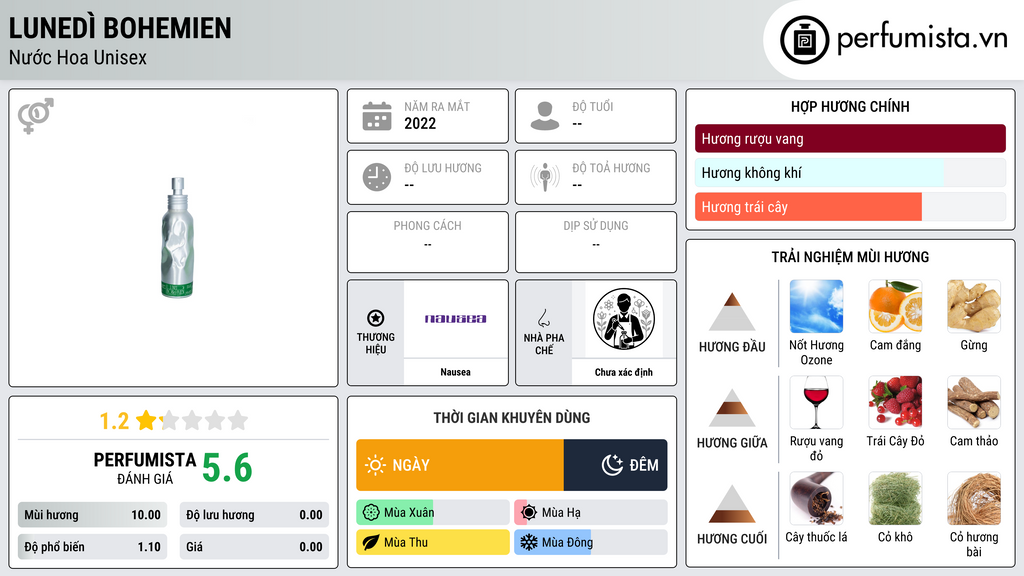1024x576 pixels.
Task: Select the Cam thảo licorice image
Action: (x=974, y=402)
